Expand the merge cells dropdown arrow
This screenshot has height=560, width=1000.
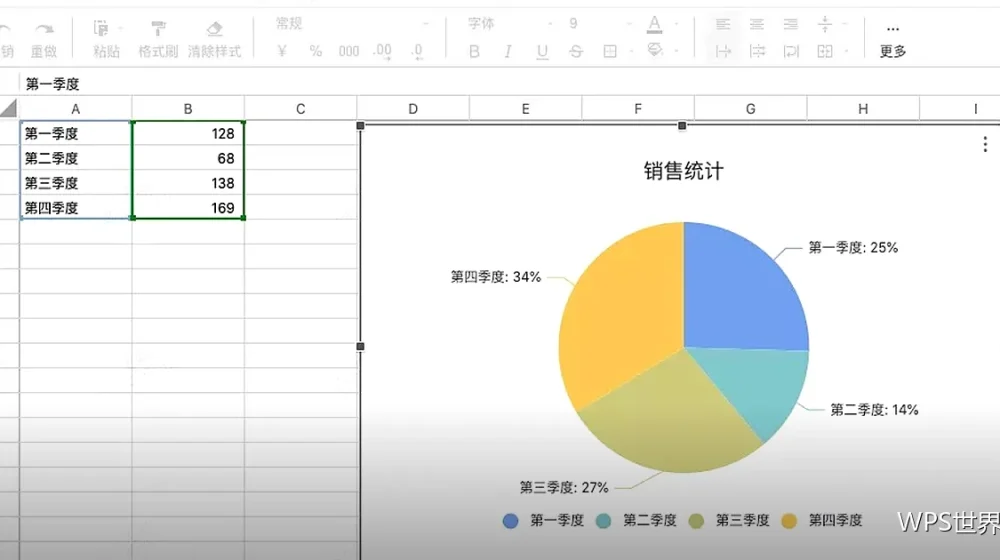[x=846, y=51]
